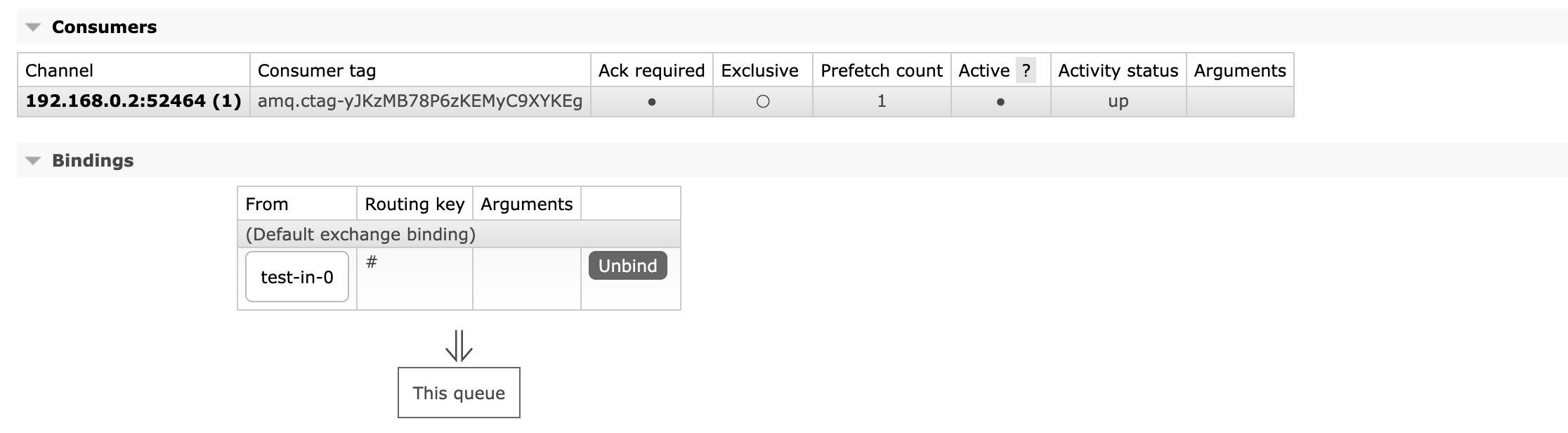Screen dimensions: 1568x433
Task: Click the Channel column header
Action: pyautogui.click(x=59, y=70)
